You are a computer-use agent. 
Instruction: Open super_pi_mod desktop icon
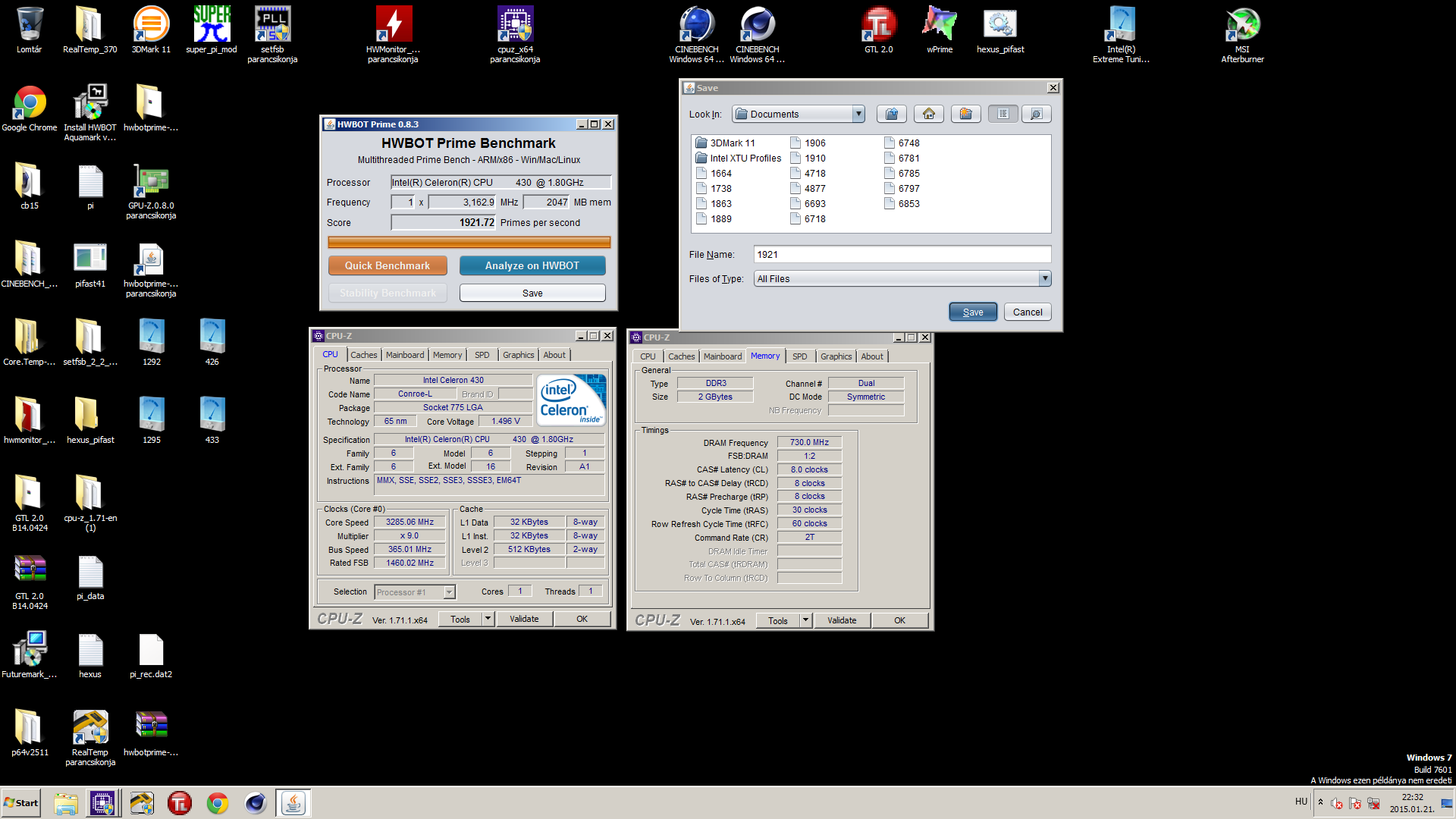212,30
